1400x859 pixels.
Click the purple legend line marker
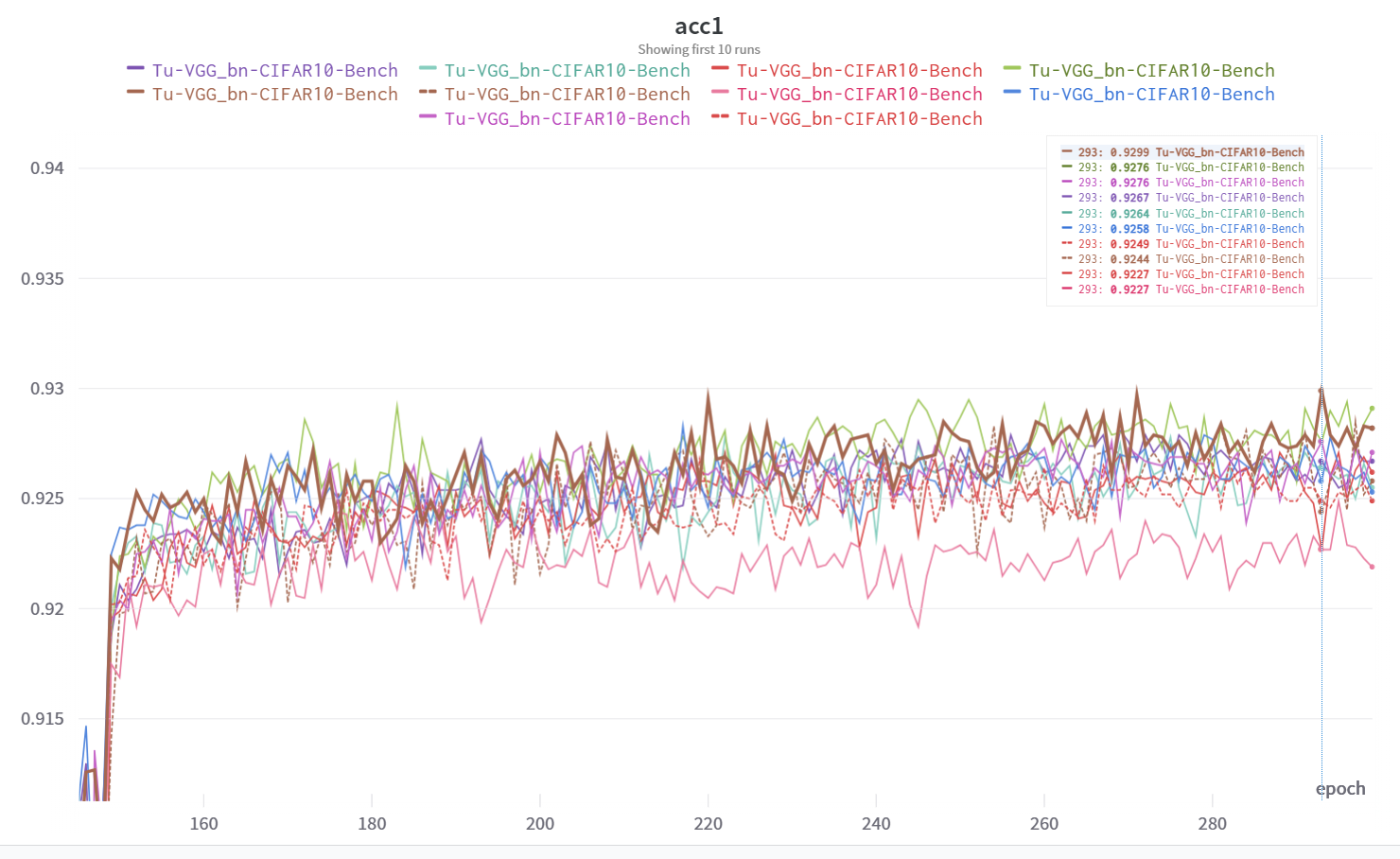pyautogui.click(x=135, y=69)
